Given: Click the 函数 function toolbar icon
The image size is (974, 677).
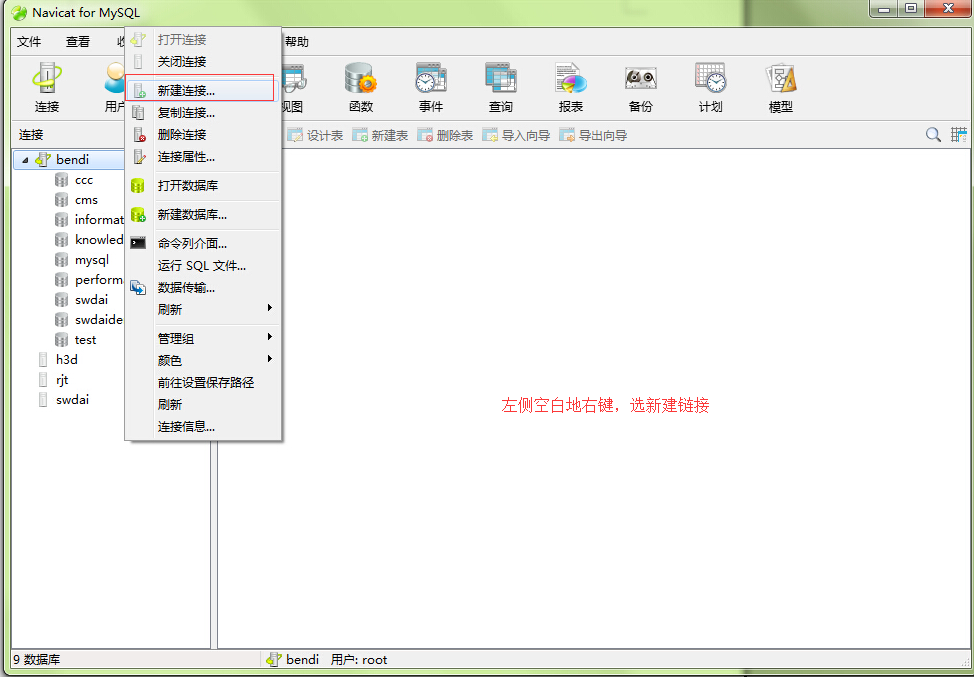Looking at the screenshot, I should 360,88.
